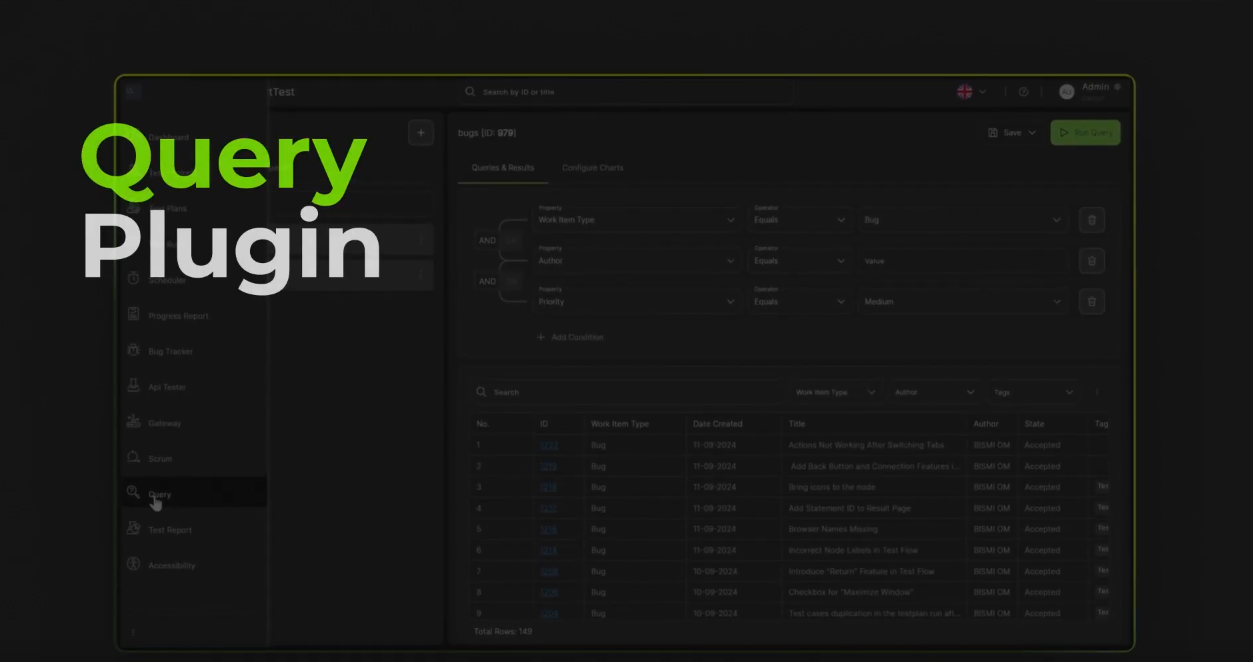Select the Queries & Results tab
This screenshot has height=662, width=1253.
tap(503, 168)
